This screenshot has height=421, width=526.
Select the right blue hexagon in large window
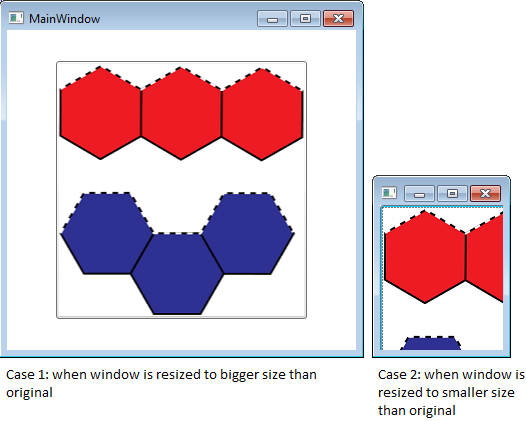click(x=248, y=233)
